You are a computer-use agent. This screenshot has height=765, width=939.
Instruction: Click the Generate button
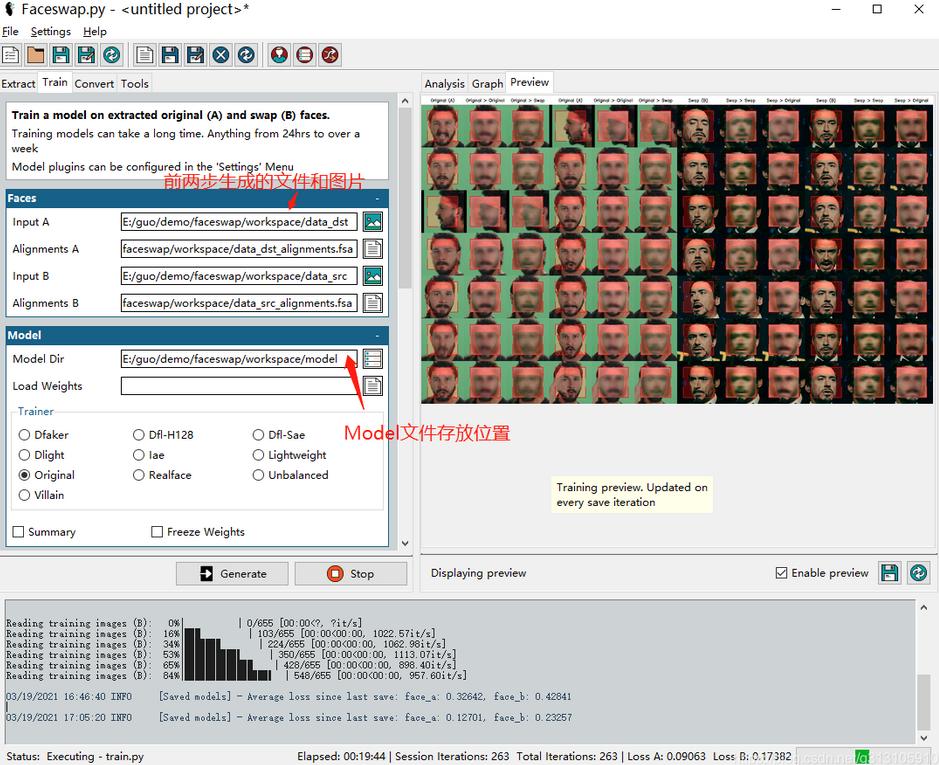pyautogui.click(x=232, y=574)
